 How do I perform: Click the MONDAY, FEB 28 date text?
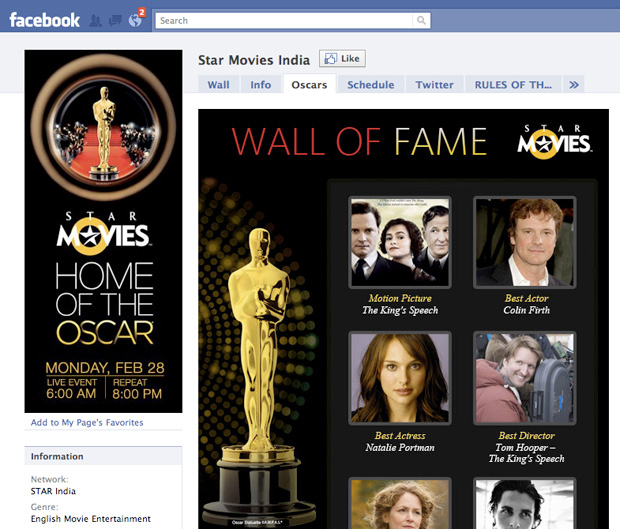105,368
